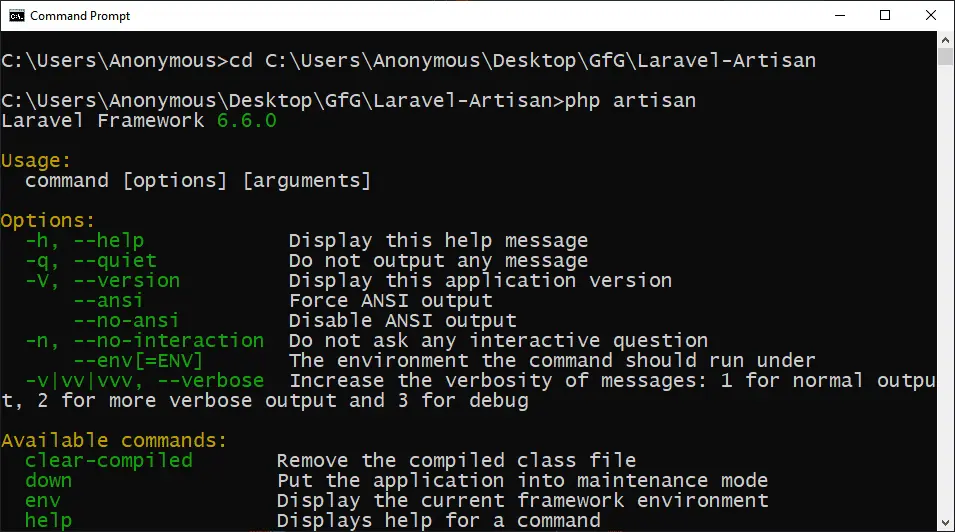The image size is (955, 532).
Task: Click the green "down" command name
Action: (x=49, y=480)
